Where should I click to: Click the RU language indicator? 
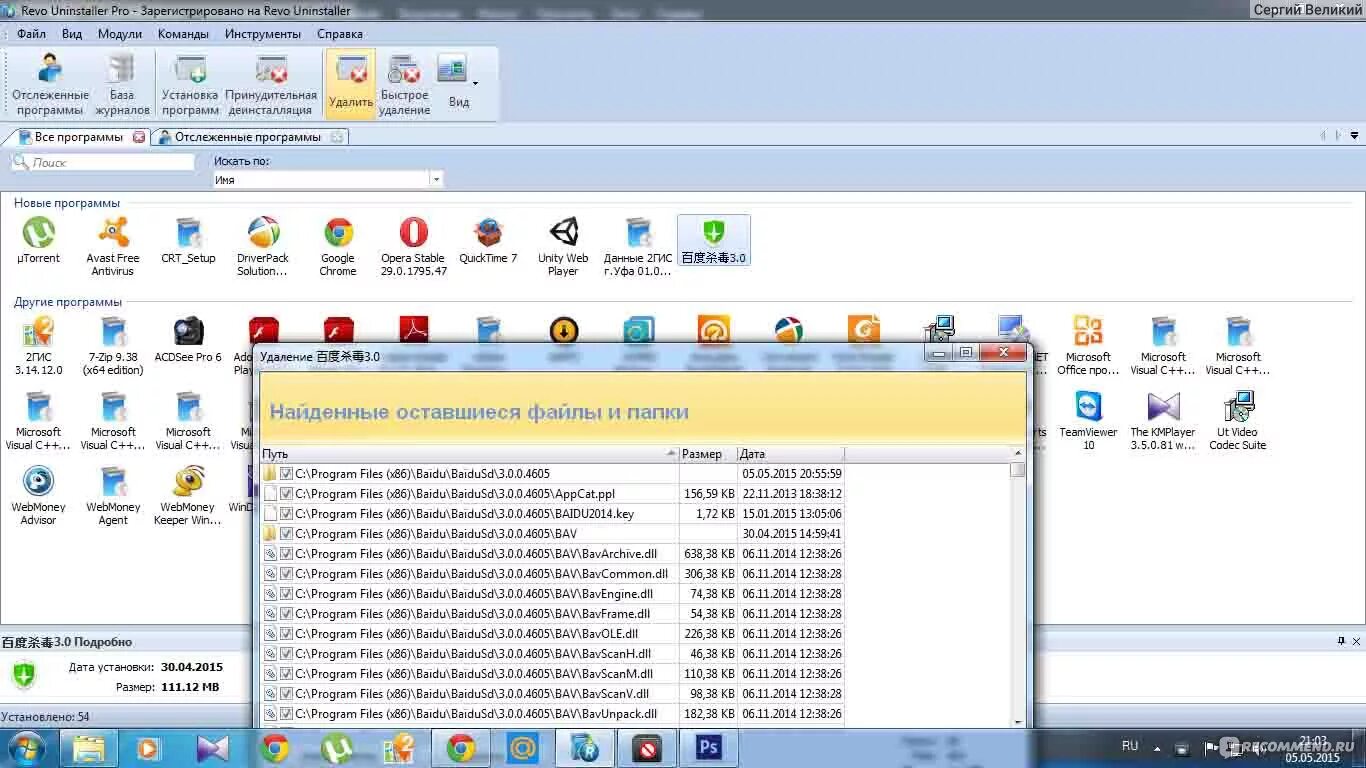pos(1130,746)
